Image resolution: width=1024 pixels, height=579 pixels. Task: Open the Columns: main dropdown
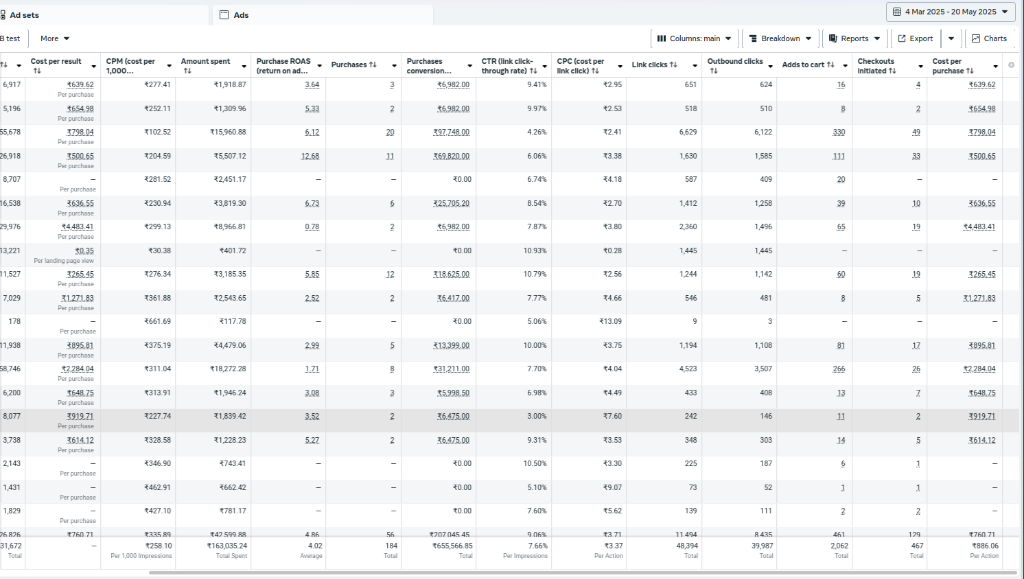(695, 39)
